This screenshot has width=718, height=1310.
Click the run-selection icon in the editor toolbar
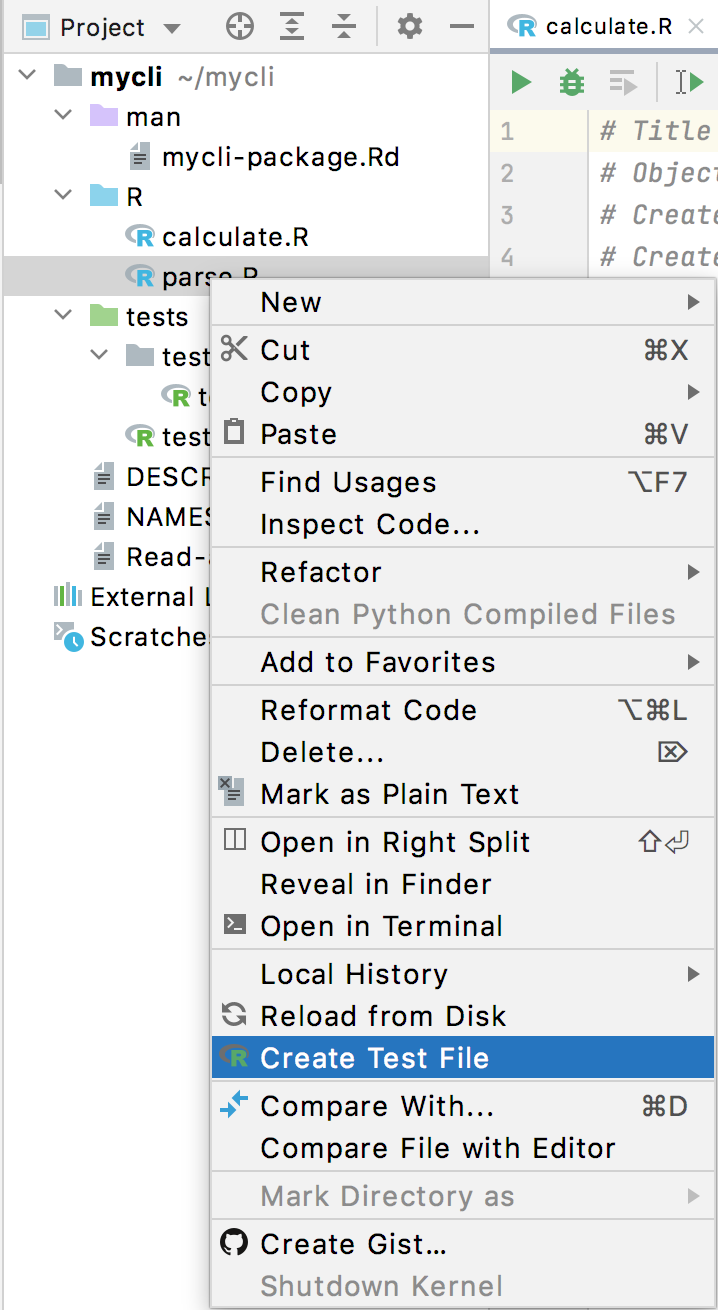pos(623,82)
